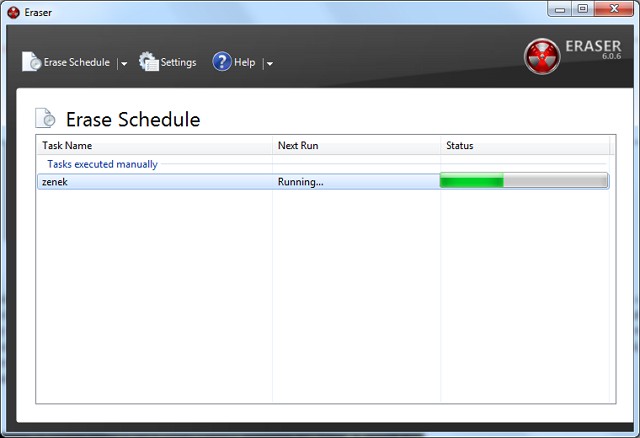Screen dimensions: 640x438
Task: Click the Erase Schedule toolbar label
Action: point(77,62)
